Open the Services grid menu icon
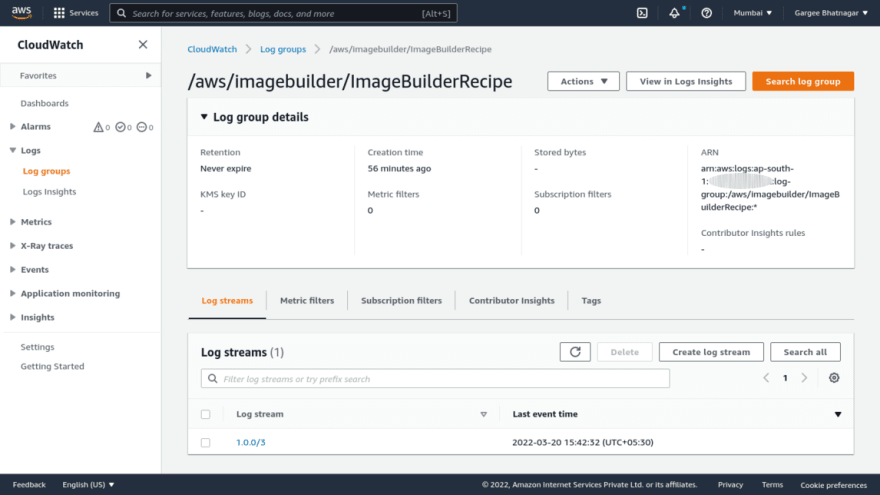 point(59,13)
